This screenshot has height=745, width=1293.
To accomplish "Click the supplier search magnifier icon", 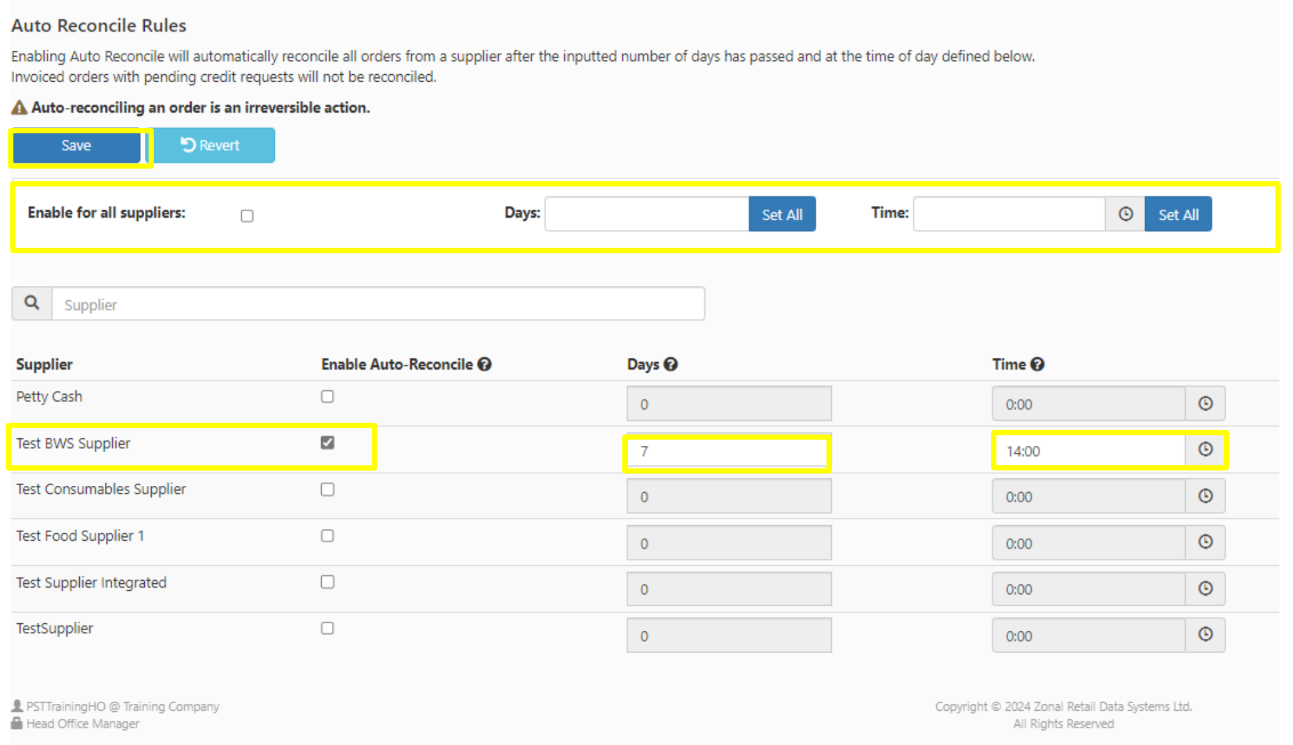I will click(x=32, y=304).
